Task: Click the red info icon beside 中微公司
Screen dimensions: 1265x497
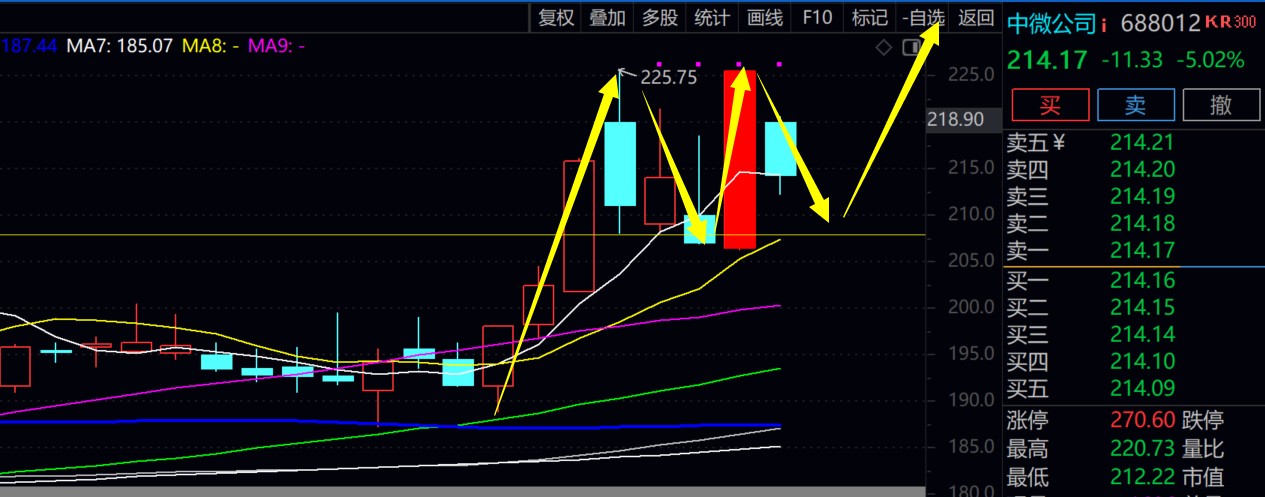Action: [x=1104, y=23]
